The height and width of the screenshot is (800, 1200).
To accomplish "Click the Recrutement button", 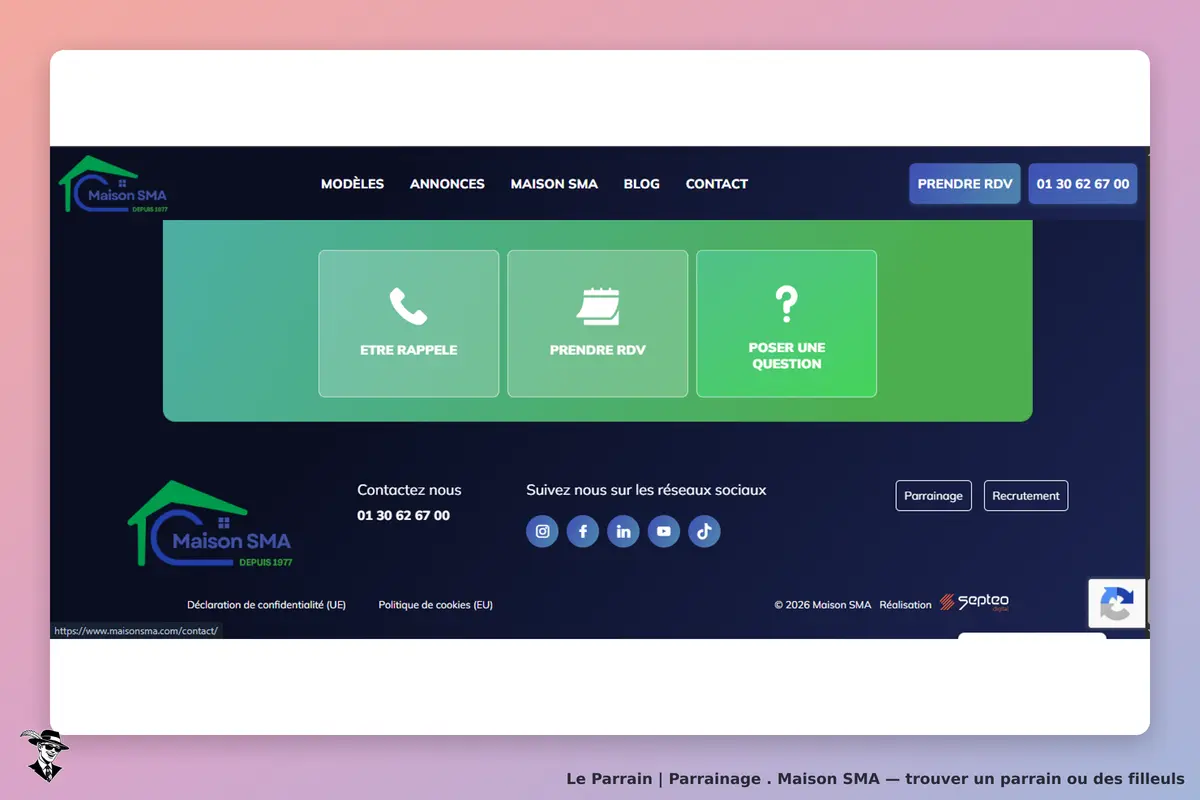I will click(1026, 496).
